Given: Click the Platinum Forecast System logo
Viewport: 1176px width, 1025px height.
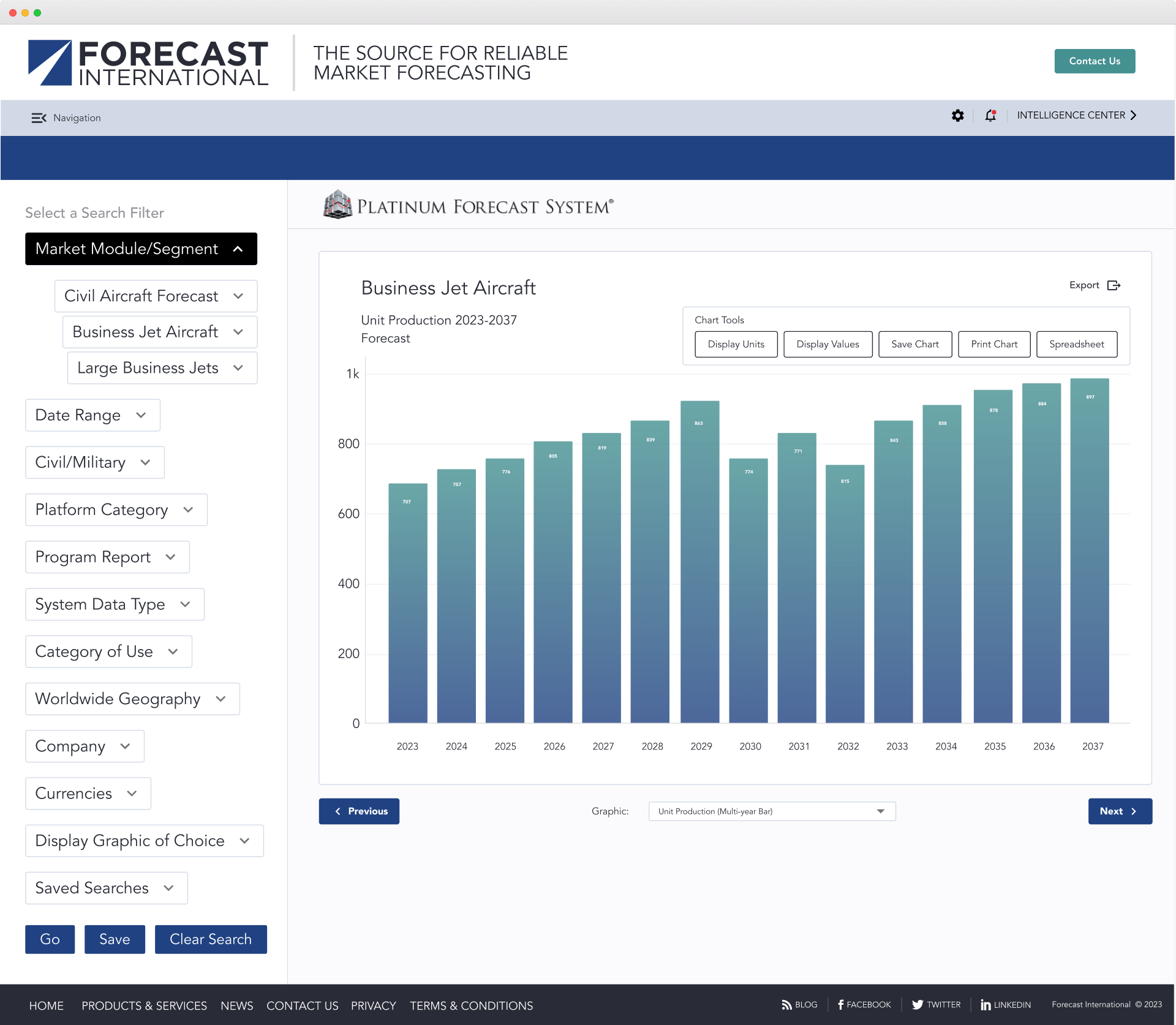Looking at the screenshot, I should [x=469, y=205].
